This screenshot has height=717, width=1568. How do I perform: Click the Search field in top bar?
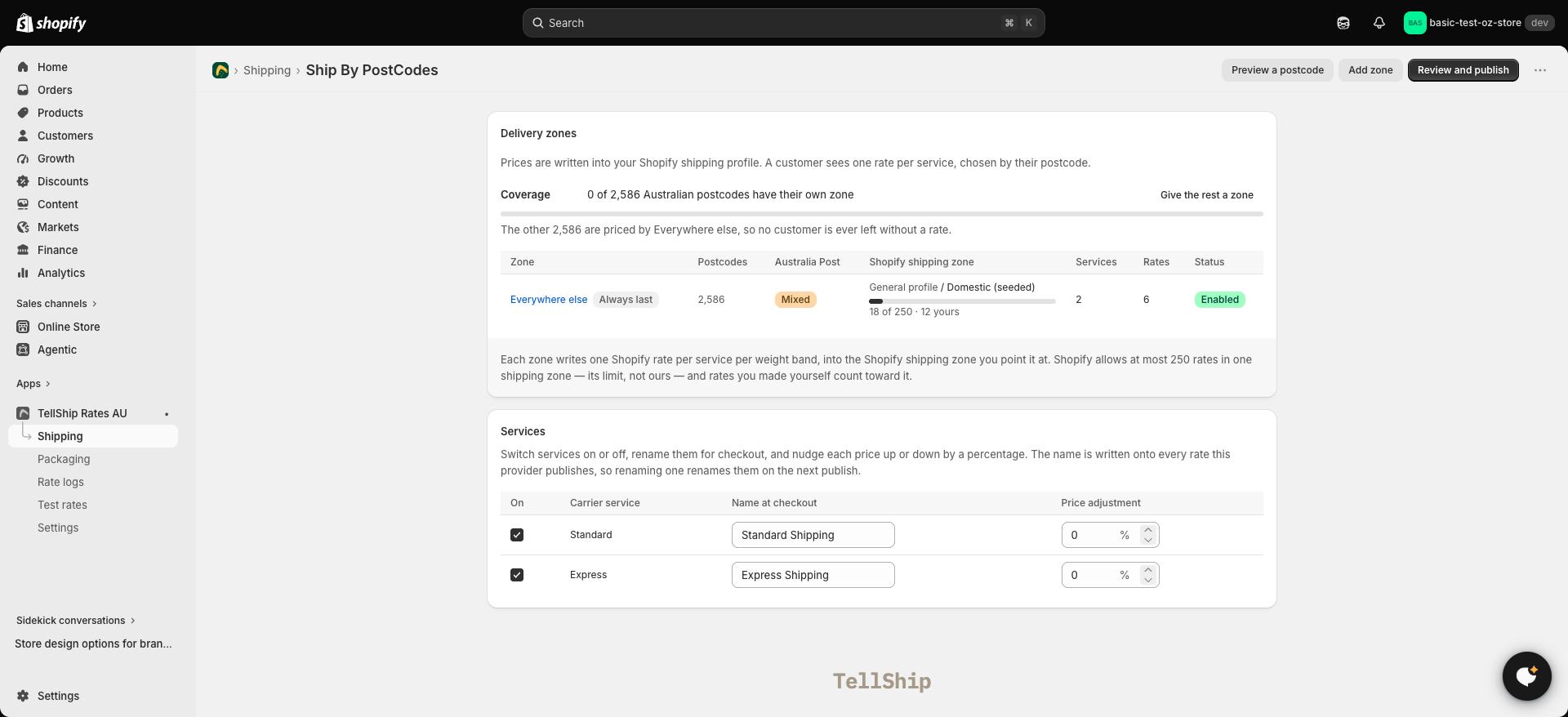[x=784, y=23]
